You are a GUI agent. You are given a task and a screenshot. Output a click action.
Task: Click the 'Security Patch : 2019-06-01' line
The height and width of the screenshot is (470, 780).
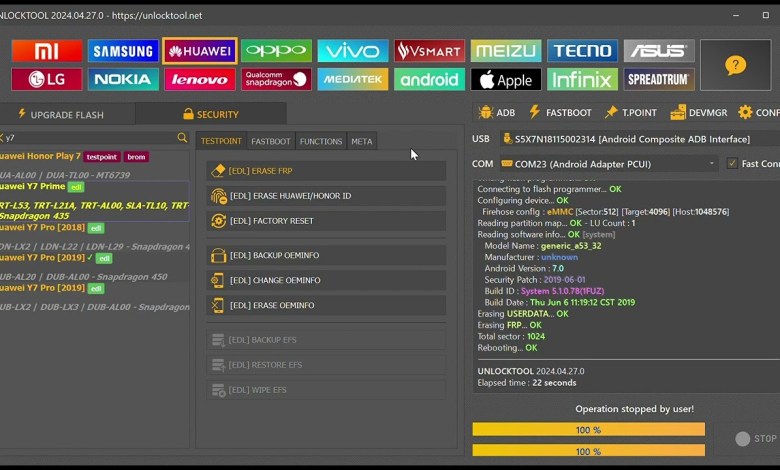tap(535, 280)
